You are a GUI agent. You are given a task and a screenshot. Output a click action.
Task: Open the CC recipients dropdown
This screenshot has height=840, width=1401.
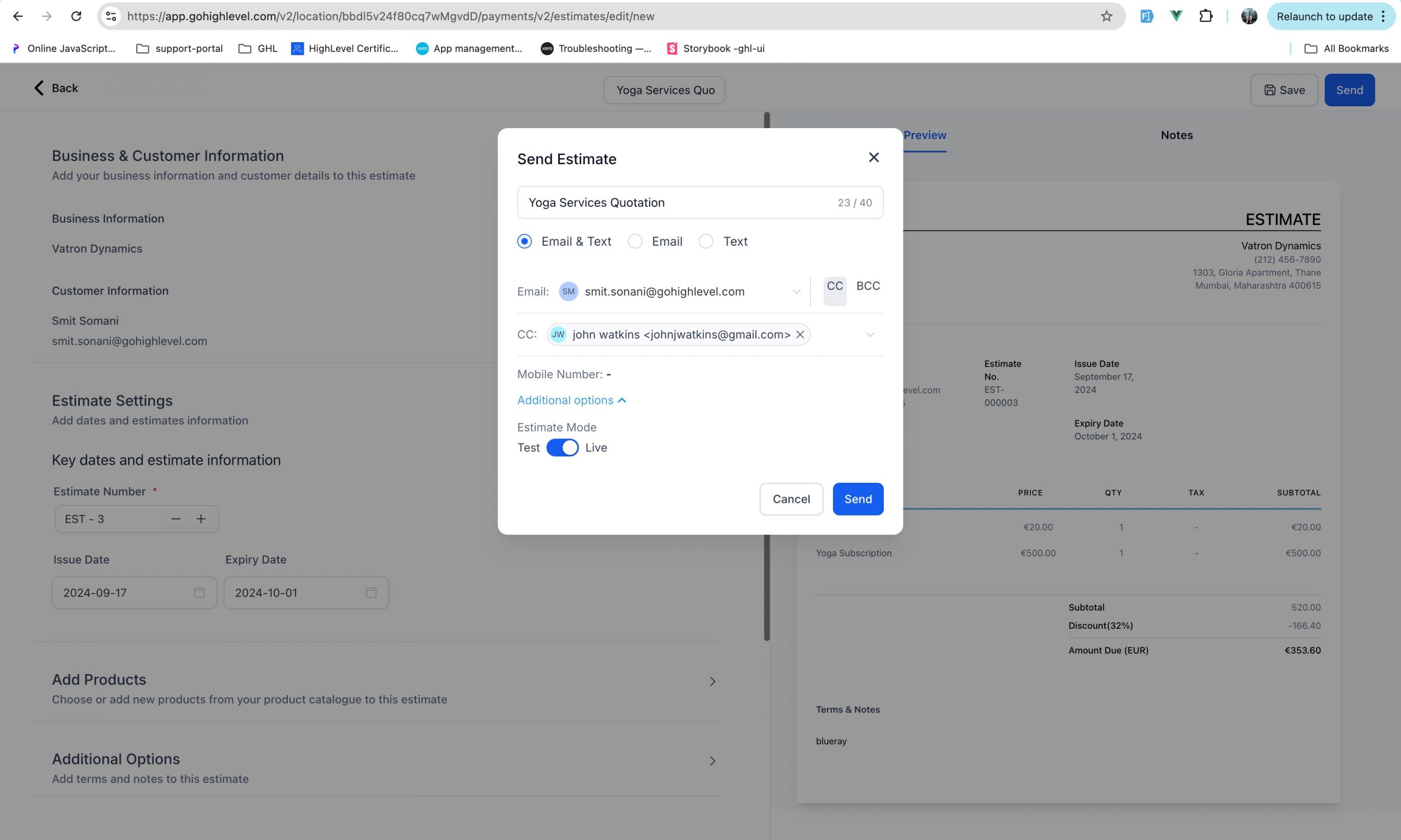[x=870, y=334]
